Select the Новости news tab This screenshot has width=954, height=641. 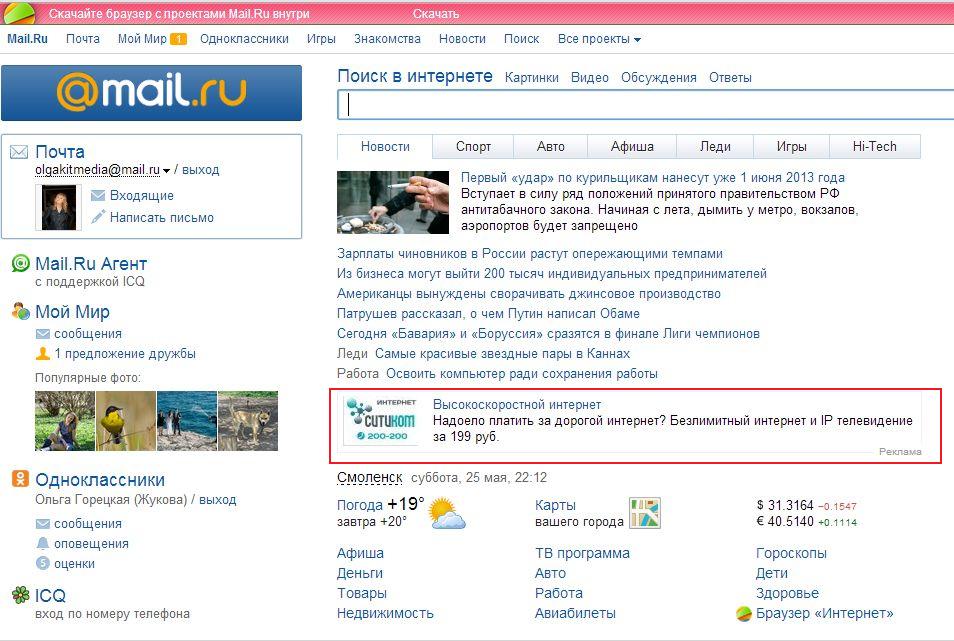pos(385,147)
